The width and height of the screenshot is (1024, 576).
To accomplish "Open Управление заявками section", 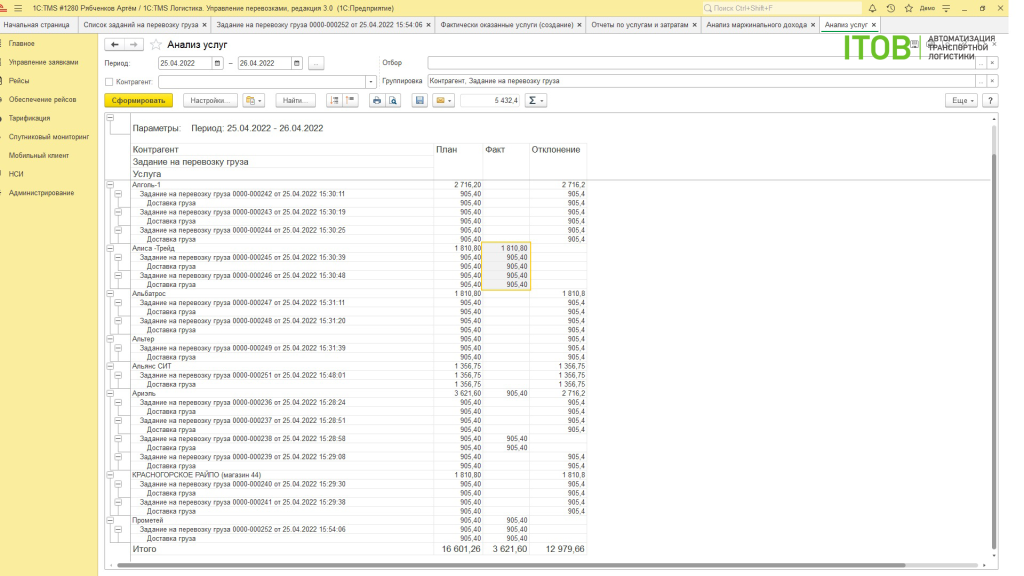I will [x=43, y=62].
